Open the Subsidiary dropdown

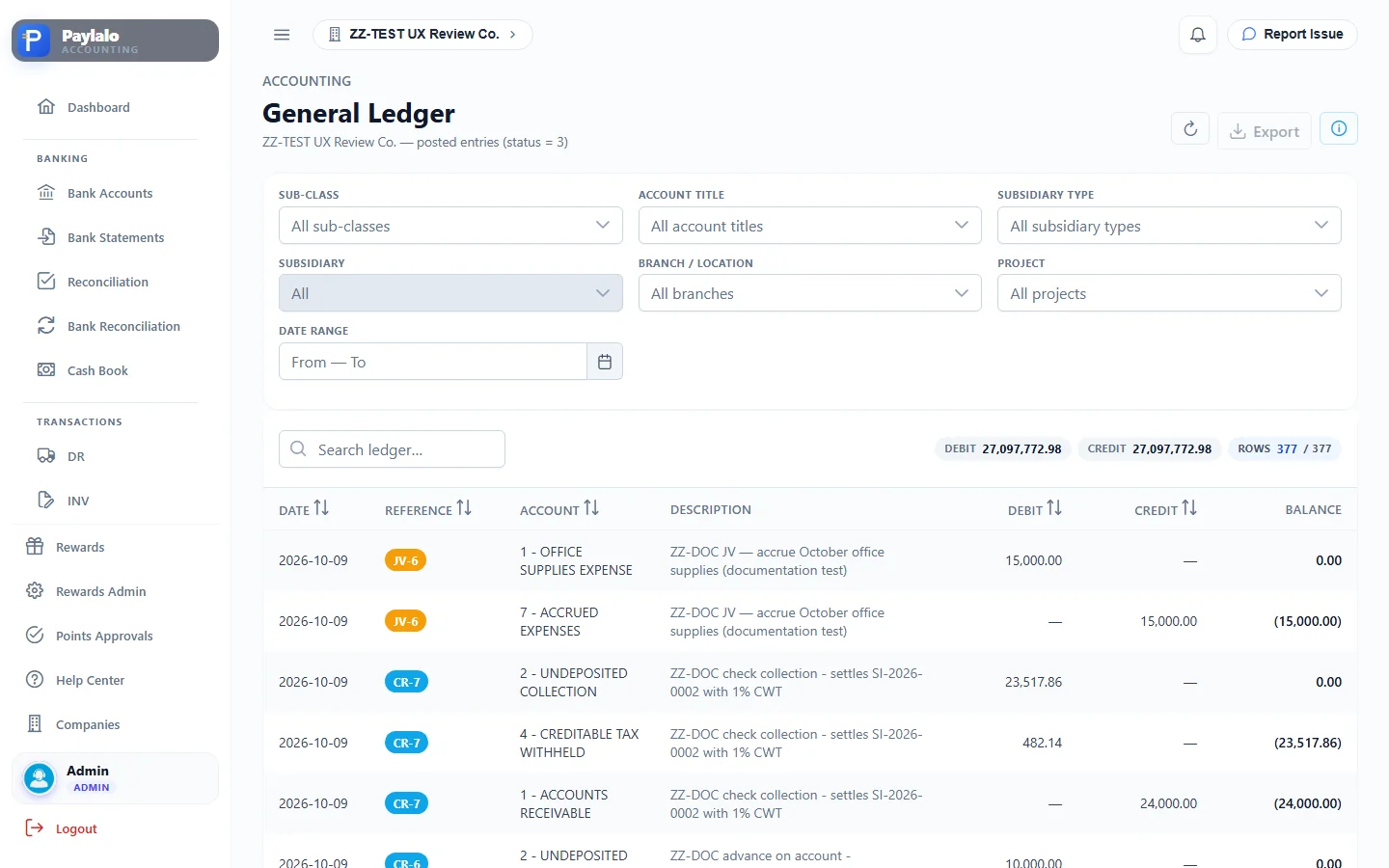(450, 293)
